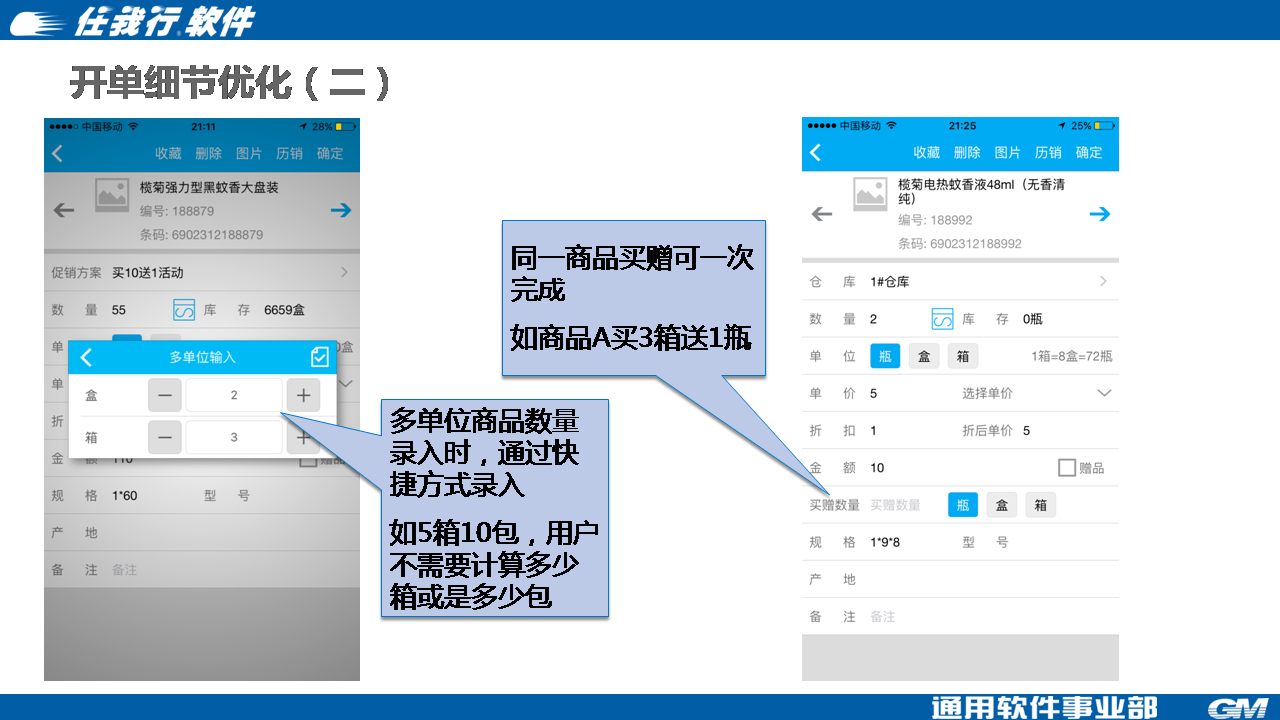Increase the 箱 quantity with plus button
This screenshot has height=720, width=1280.
pyautogui.click(x=303, y=437)
